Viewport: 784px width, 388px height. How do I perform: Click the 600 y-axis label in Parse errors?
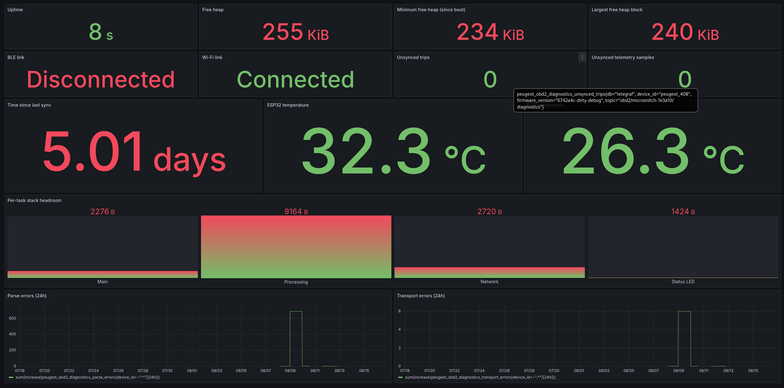12,318
